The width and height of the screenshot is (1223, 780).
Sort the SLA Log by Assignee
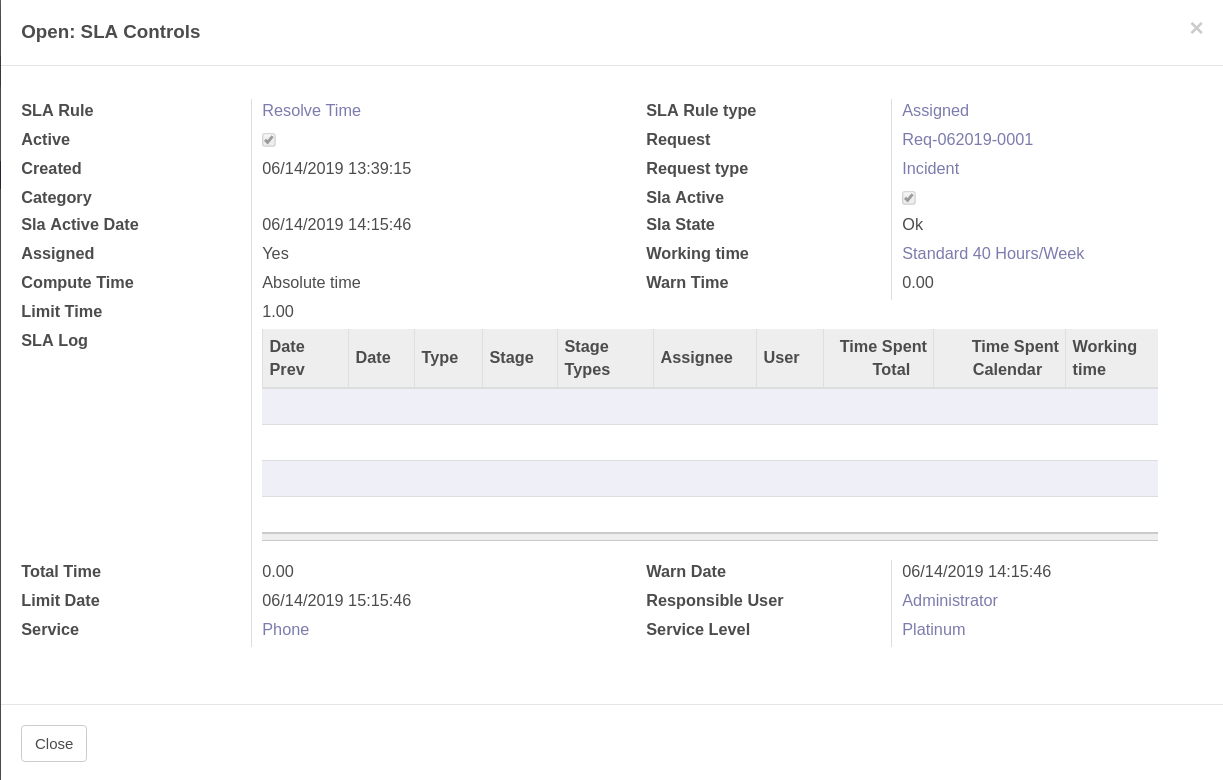[x=696, y=358]
